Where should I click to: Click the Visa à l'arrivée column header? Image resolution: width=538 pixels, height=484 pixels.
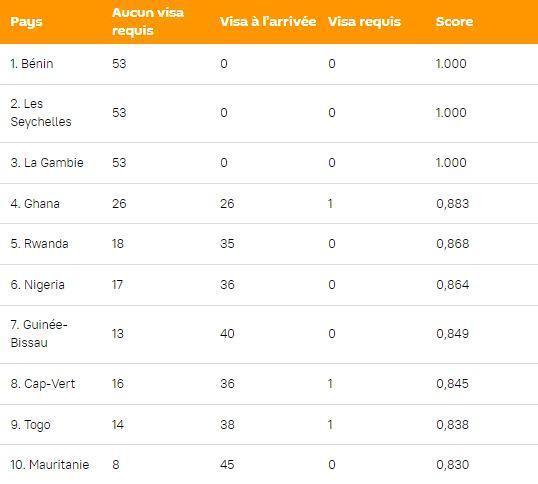click(268, 22)
